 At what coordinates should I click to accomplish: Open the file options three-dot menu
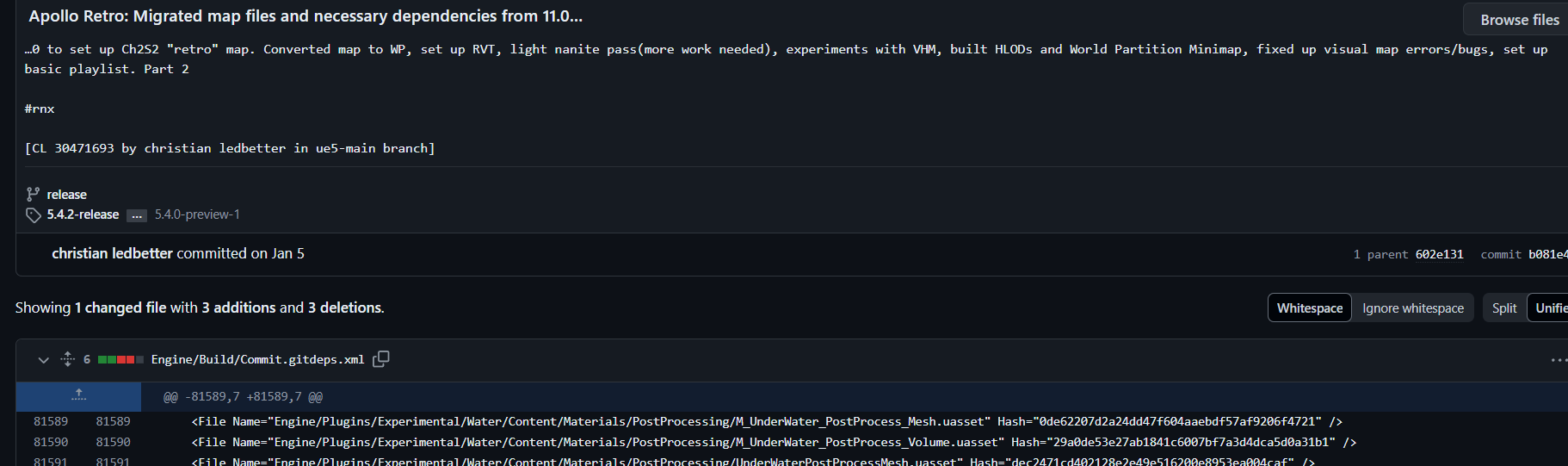point(1558,360)
